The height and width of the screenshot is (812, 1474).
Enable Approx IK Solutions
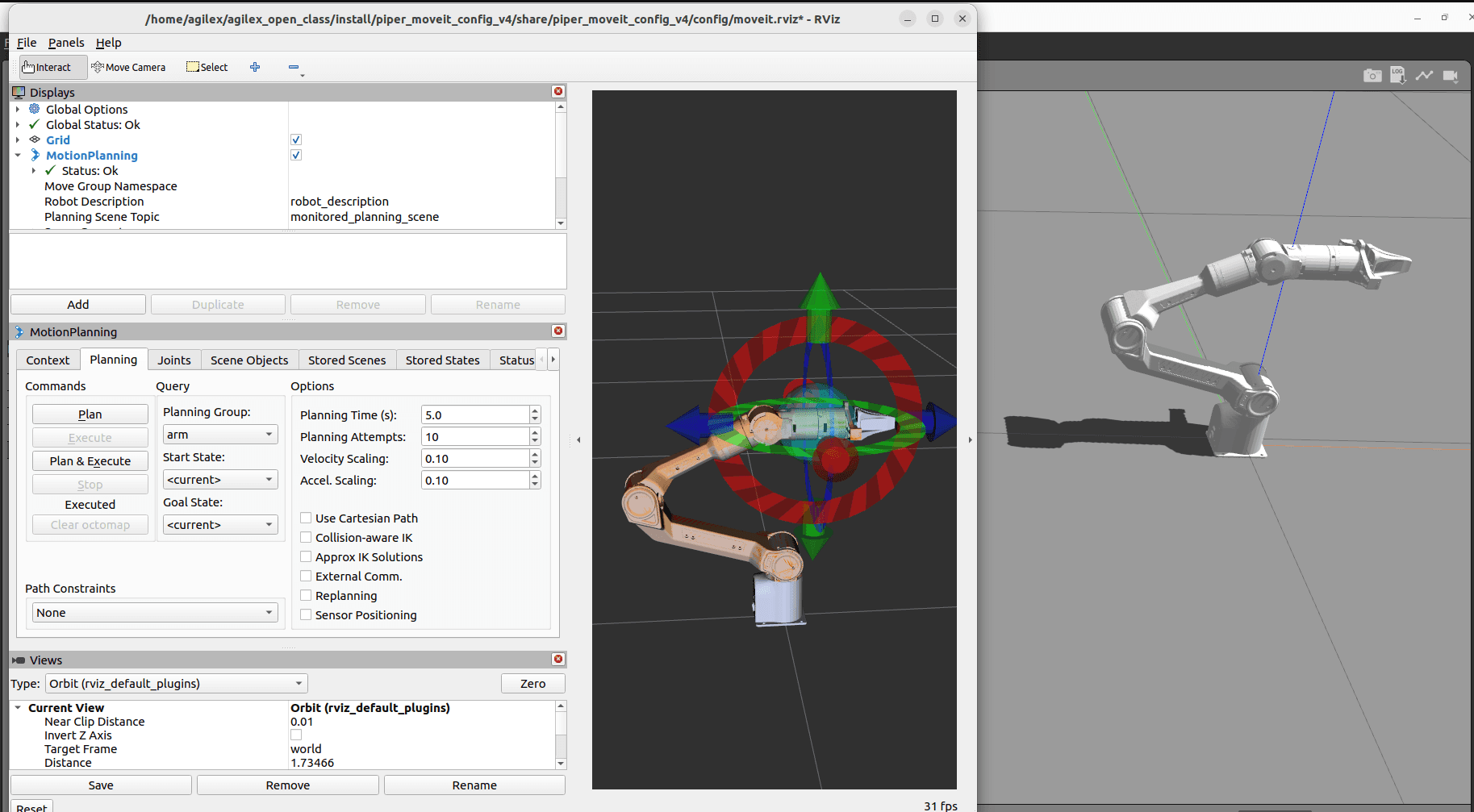click(306, 556)
